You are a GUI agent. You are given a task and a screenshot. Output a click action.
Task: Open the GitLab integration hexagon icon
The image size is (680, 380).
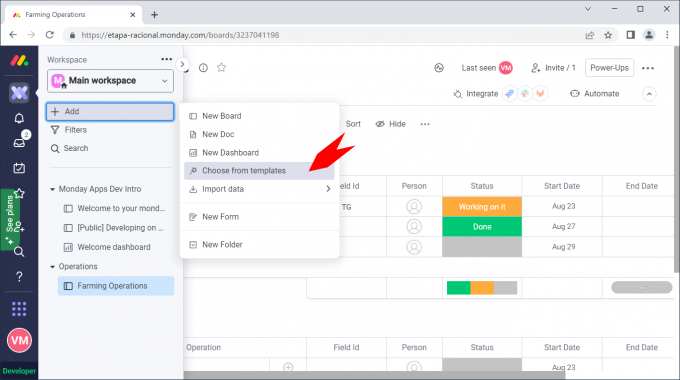(540, 93)
